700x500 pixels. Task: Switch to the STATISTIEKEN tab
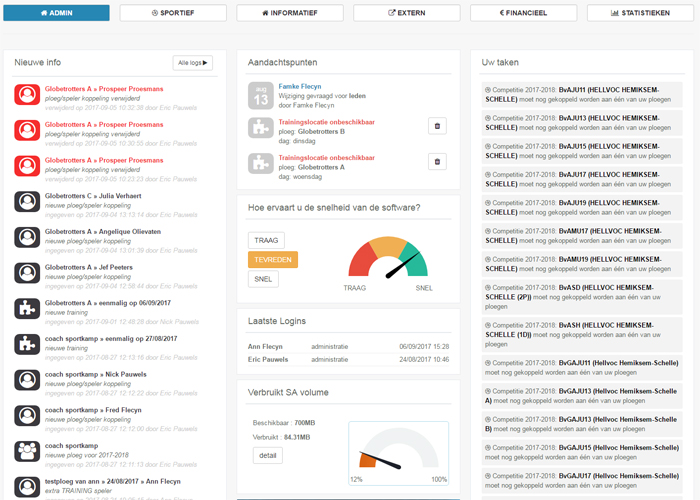click(640, 13)
